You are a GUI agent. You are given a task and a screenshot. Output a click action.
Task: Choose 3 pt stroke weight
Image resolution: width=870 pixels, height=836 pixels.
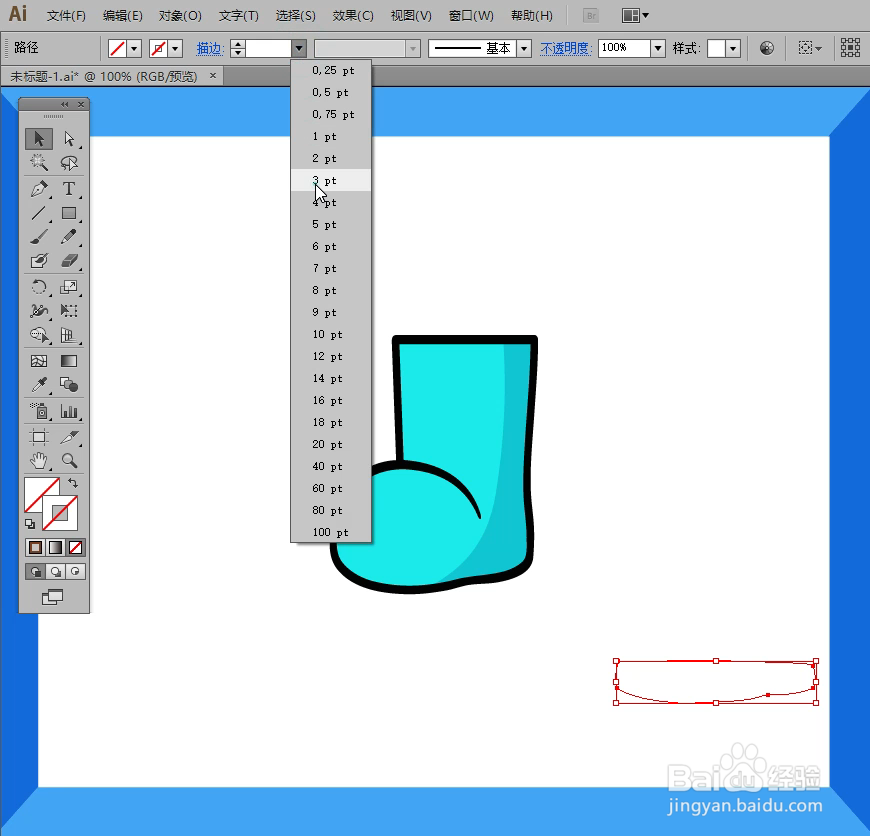(331, 180)
